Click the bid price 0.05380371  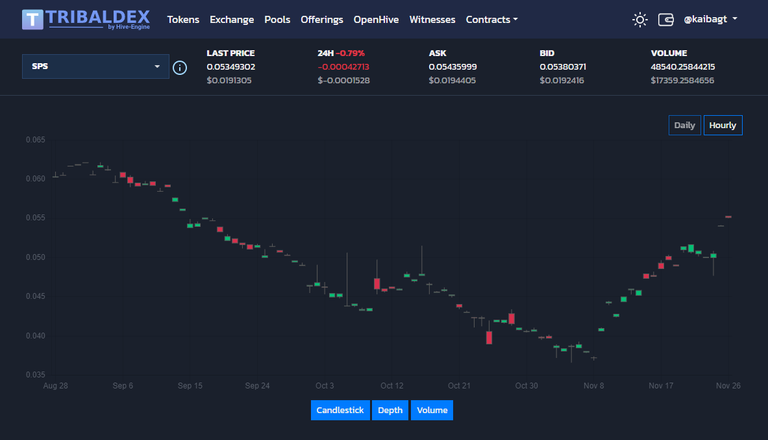(x=563, y=67)
